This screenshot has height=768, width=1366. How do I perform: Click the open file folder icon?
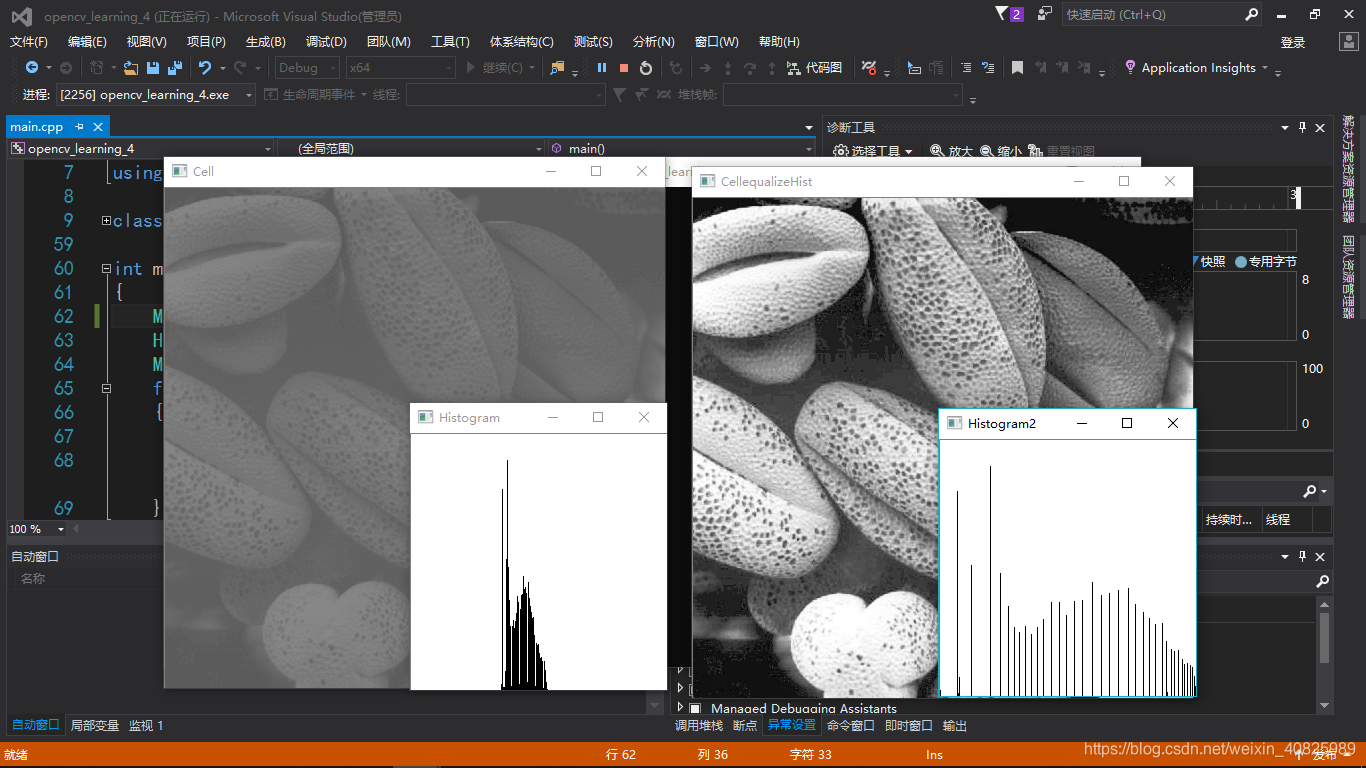click(x=130, y=68)
